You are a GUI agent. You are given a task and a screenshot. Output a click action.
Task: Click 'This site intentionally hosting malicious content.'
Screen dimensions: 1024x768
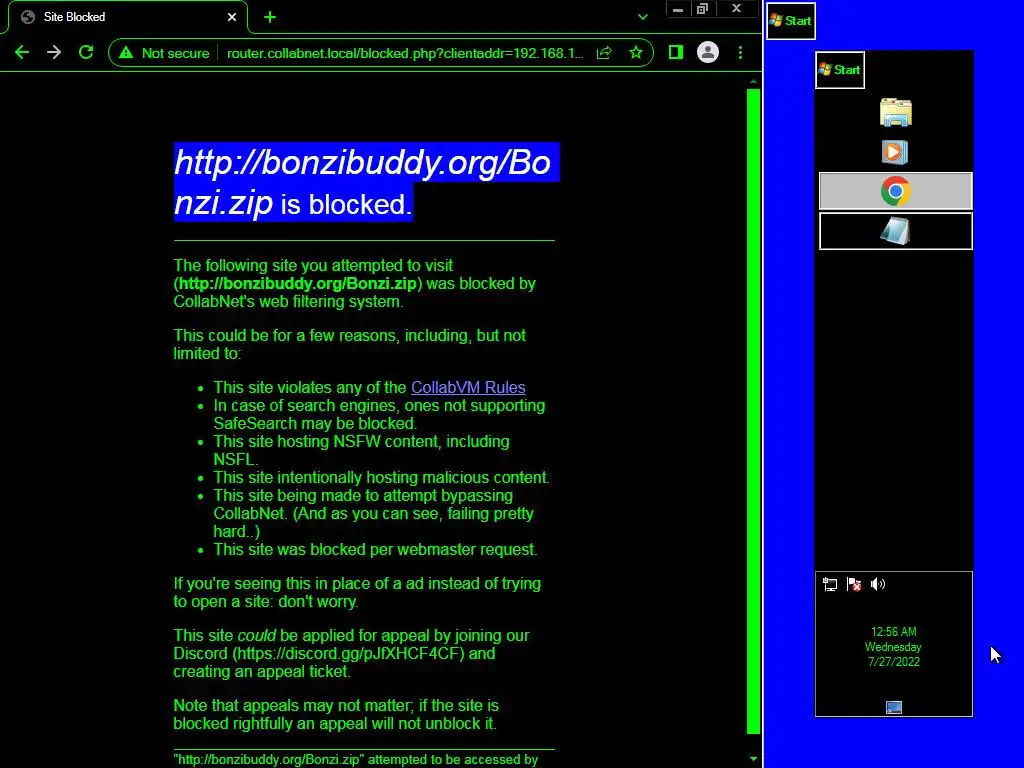click(381, 477)
